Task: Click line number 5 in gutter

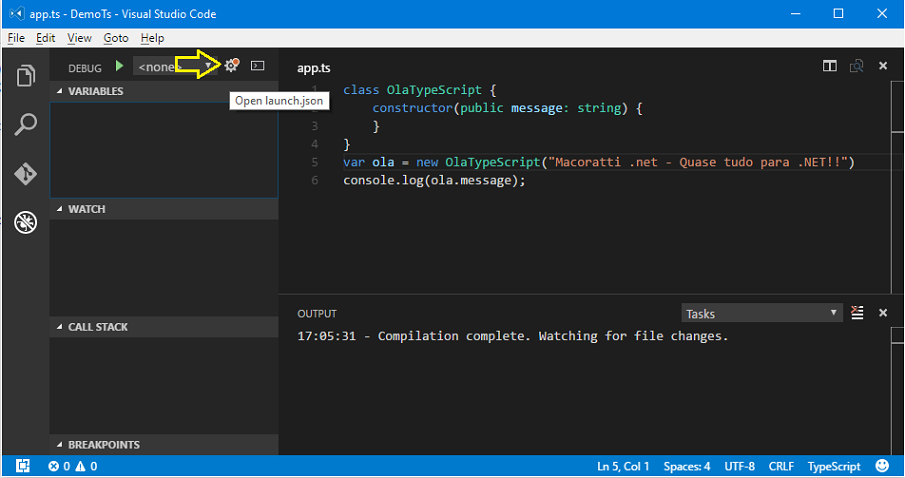Action: click(x=315, y=162)
